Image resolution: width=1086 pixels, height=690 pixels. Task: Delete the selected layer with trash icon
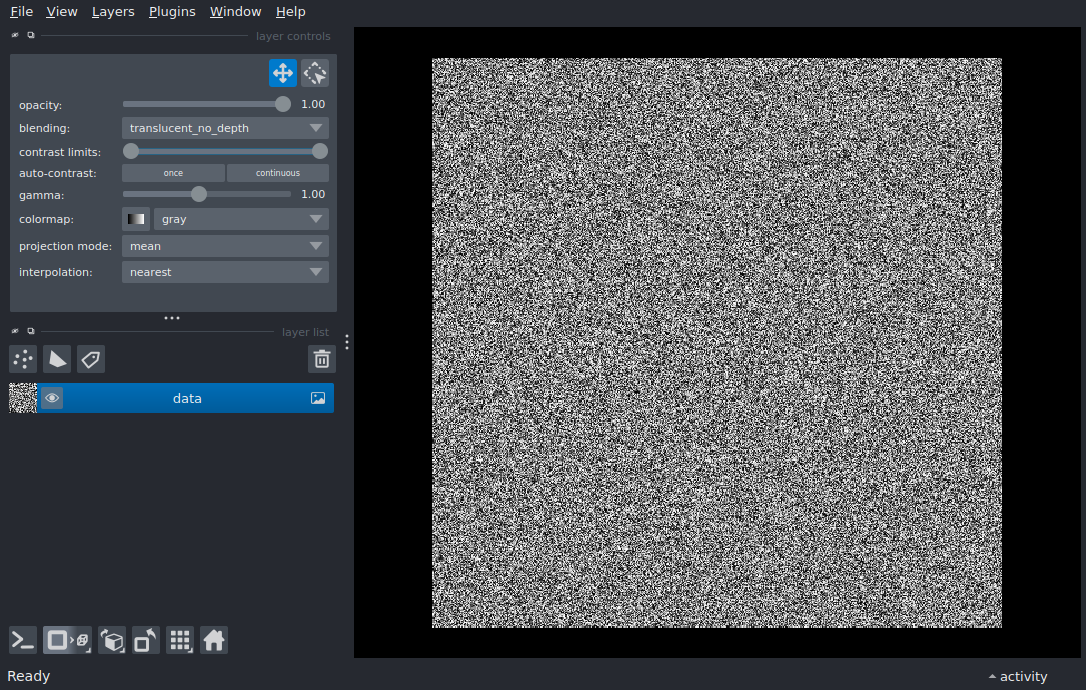pyautogui.click(x=321, y=359)
